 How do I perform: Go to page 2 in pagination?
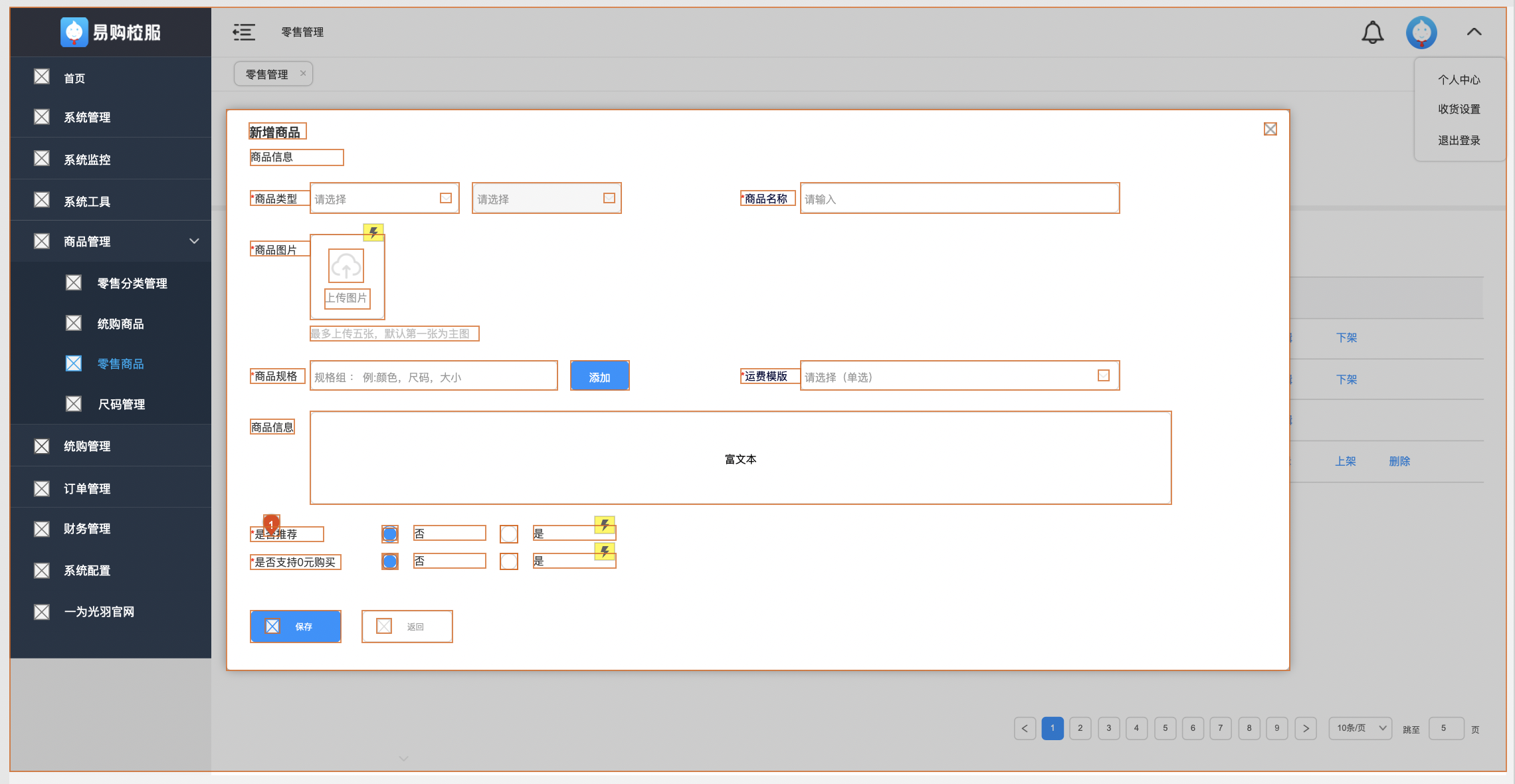click(1080, 728)
